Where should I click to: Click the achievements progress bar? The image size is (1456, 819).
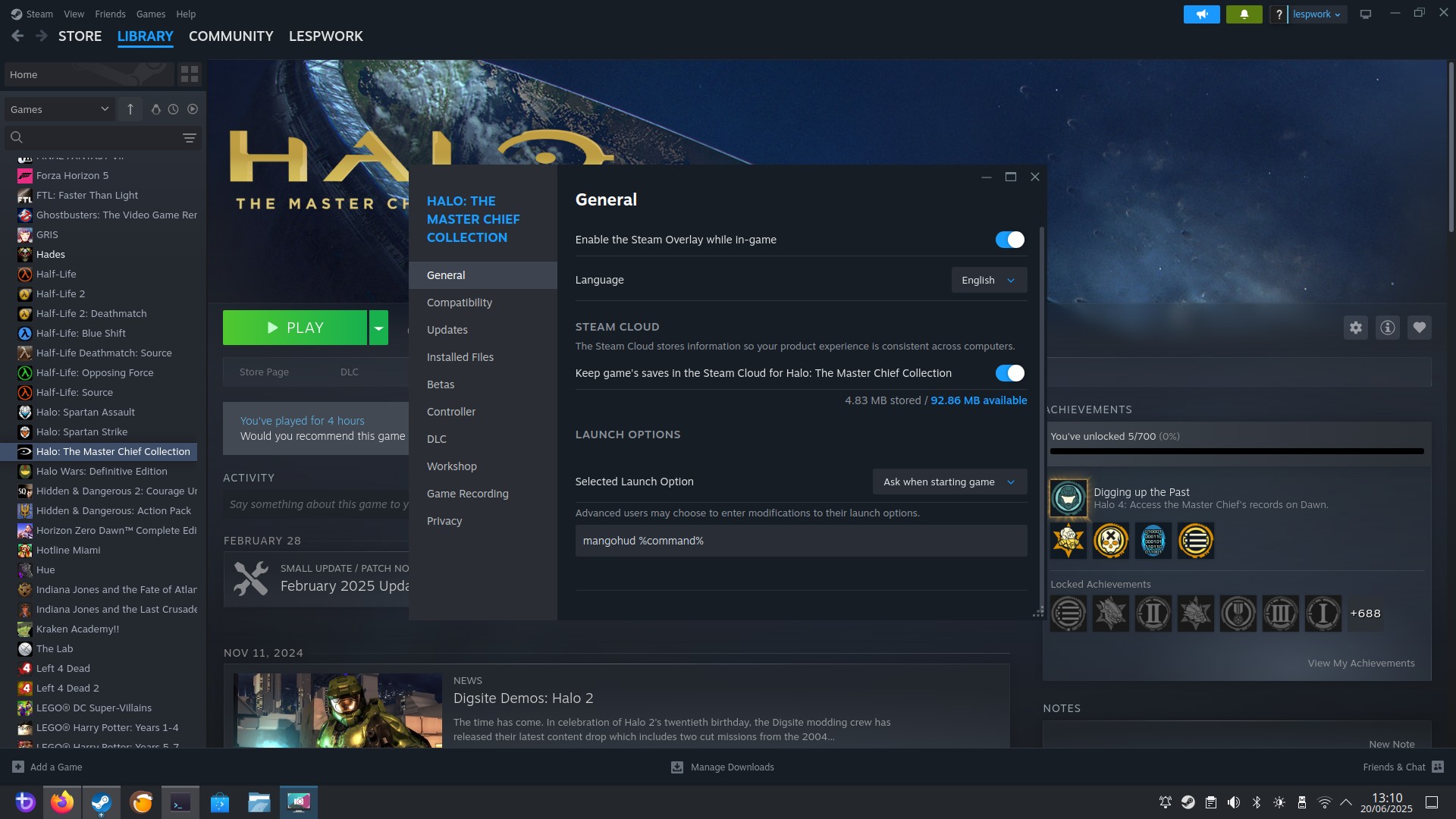point(1237,451)
